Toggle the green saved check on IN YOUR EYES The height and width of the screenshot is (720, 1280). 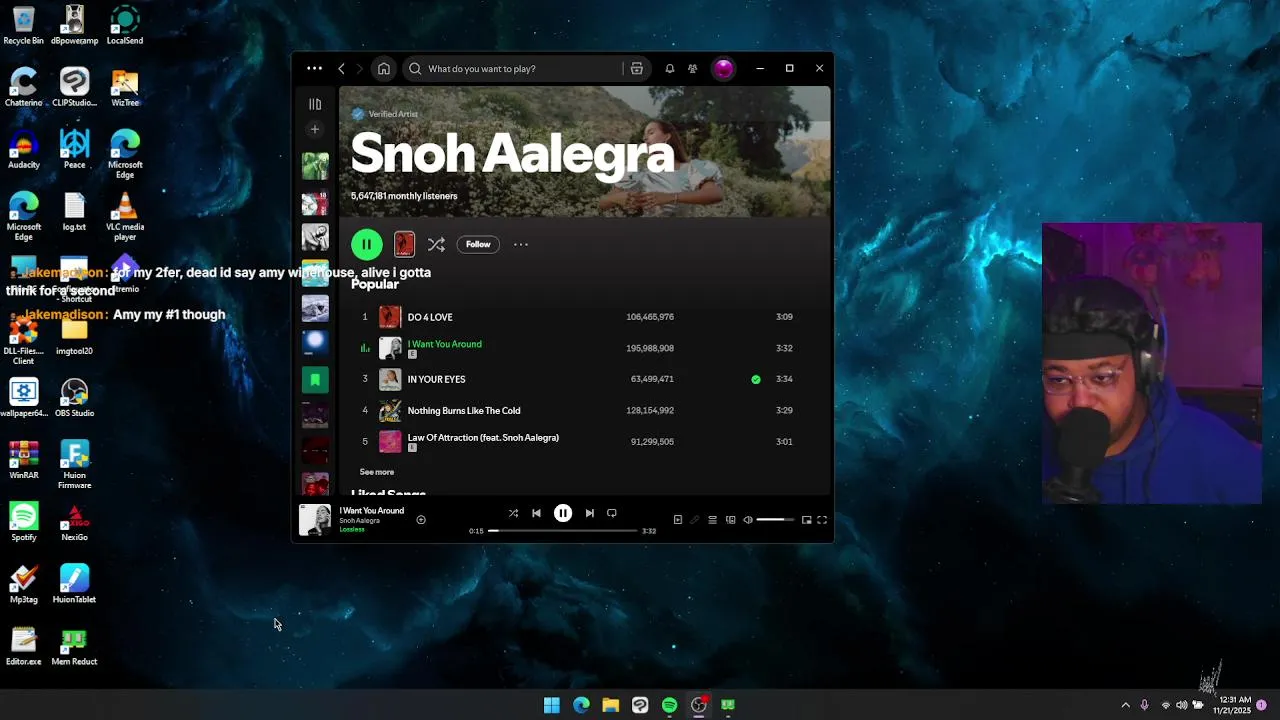point(756,379)
